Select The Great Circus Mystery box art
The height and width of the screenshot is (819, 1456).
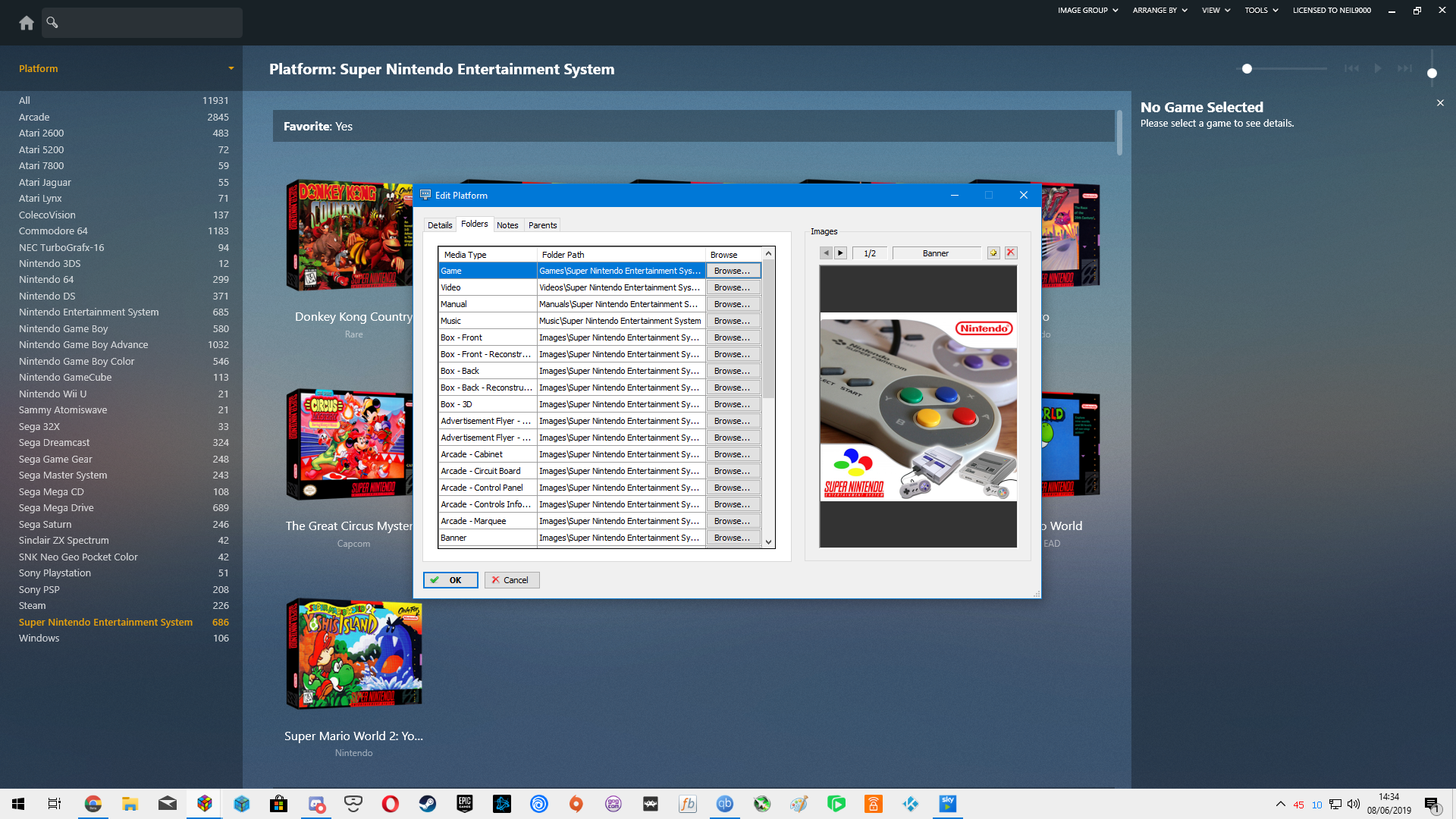coord(350,444)
